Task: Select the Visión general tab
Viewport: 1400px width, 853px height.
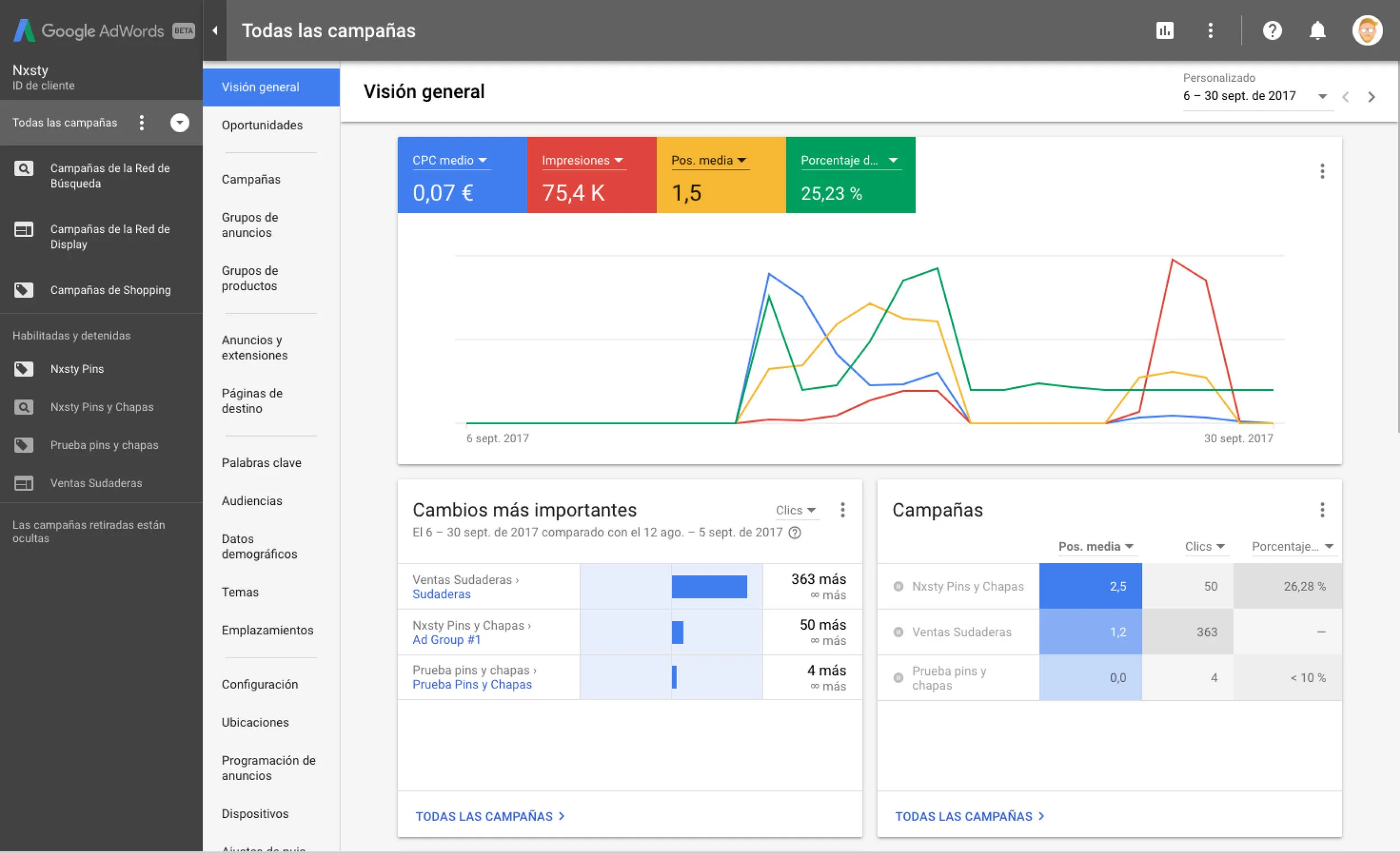Action: (x=271, y=87)
